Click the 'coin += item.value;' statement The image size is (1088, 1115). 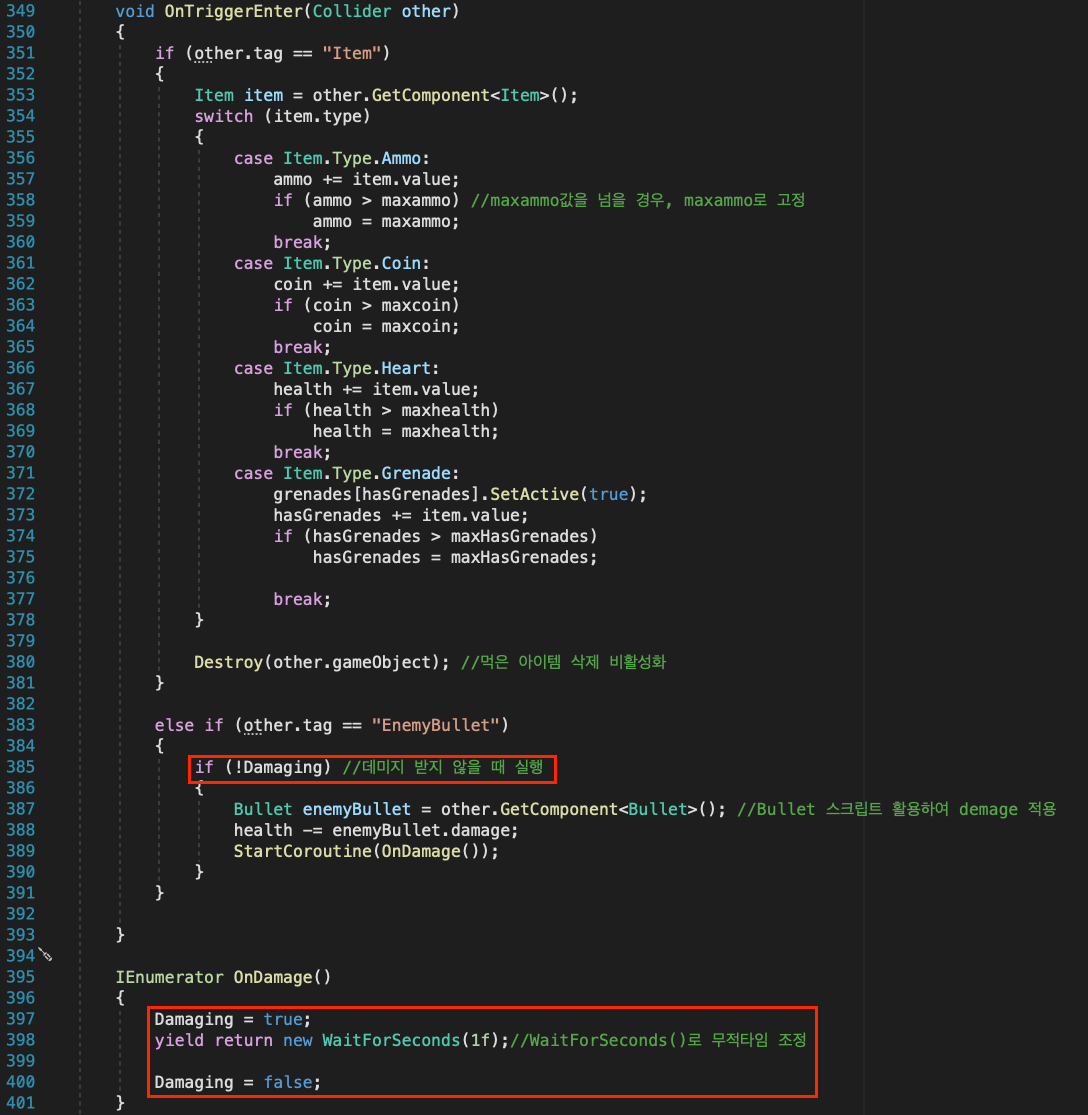point(366,284)
